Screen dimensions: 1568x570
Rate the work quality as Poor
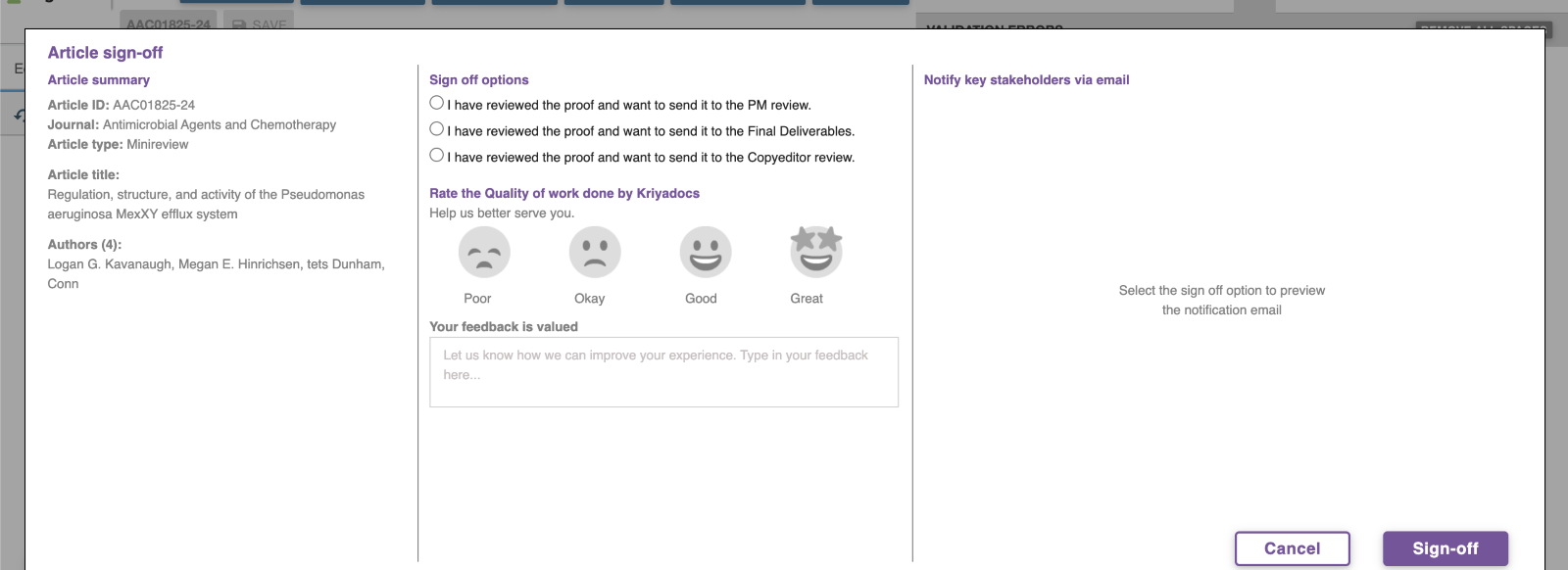point(484,253)
